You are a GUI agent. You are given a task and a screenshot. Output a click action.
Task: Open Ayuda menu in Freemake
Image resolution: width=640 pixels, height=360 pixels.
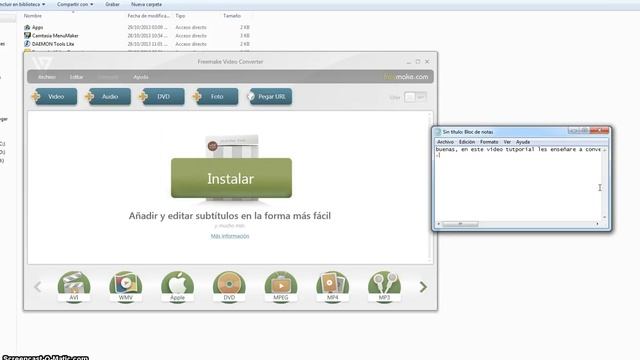coord(141,77)
